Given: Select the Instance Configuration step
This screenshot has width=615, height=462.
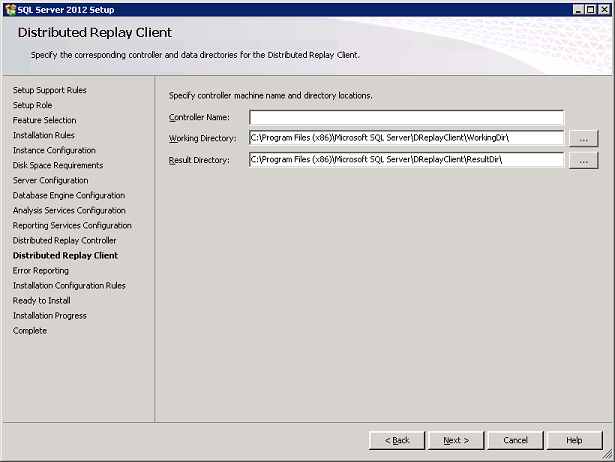Looking at the screenshot, I should [x=54, y=150].
